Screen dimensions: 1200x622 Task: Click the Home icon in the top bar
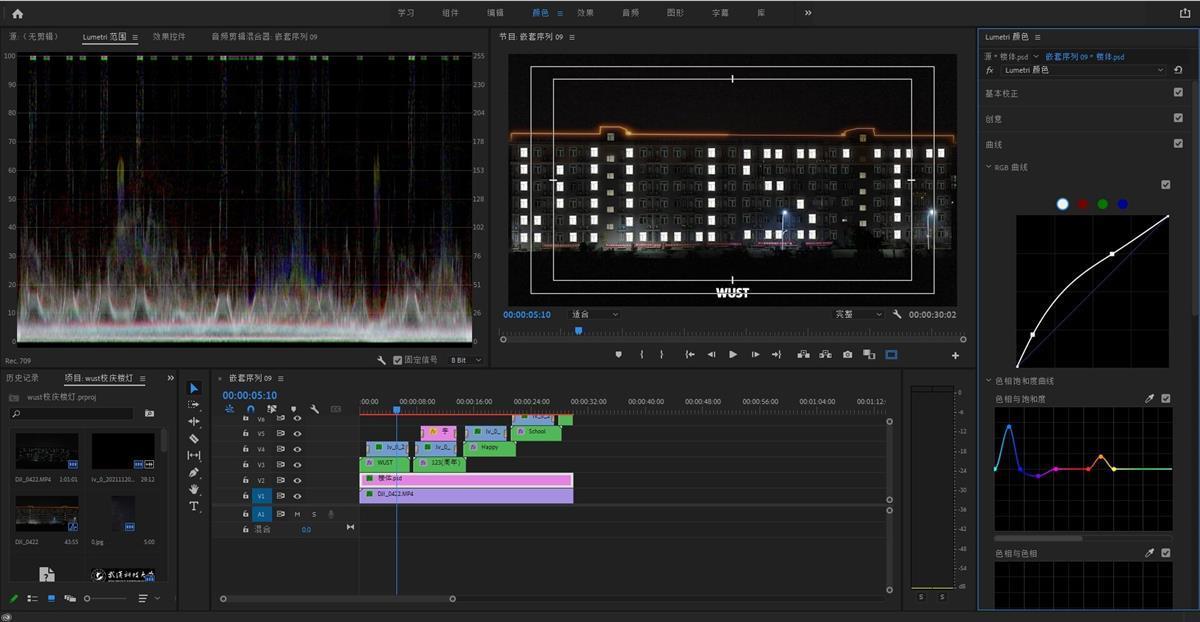tap(17, 13)
